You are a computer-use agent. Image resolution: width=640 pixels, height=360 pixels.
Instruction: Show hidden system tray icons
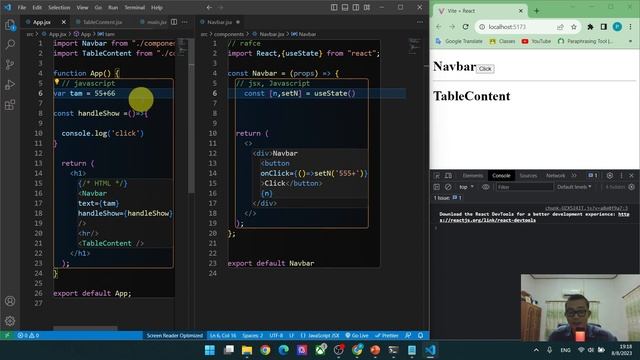[536, 350]
